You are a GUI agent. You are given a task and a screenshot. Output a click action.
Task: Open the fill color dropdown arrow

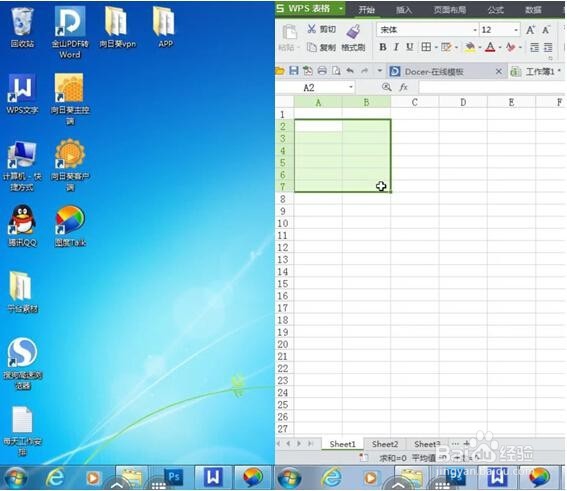coord(479,47)
